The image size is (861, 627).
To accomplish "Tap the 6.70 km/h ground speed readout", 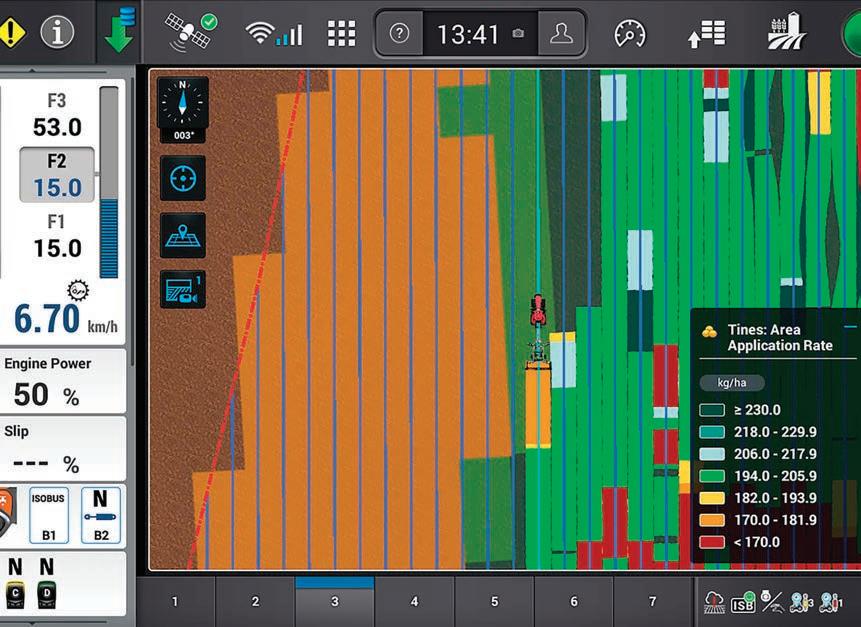I will coord(65,319).
